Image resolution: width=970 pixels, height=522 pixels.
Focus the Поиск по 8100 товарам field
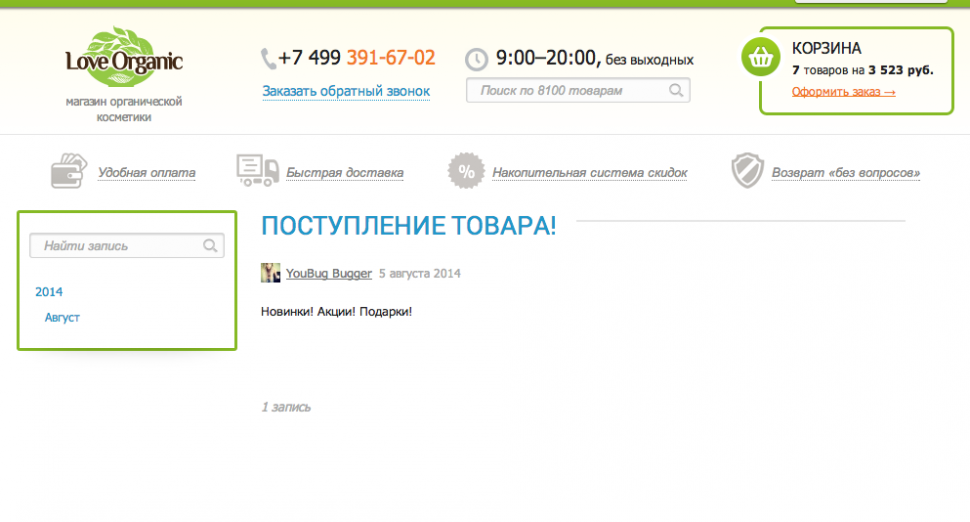578,90
